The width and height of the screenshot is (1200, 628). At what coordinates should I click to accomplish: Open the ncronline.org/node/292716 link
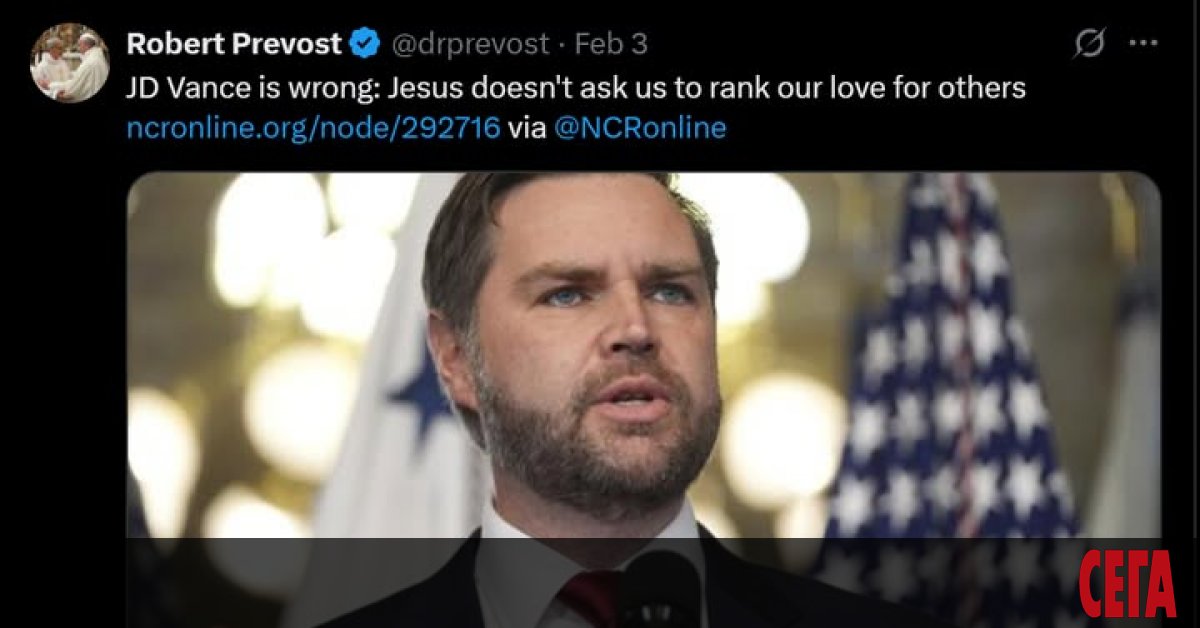point(313,128)
